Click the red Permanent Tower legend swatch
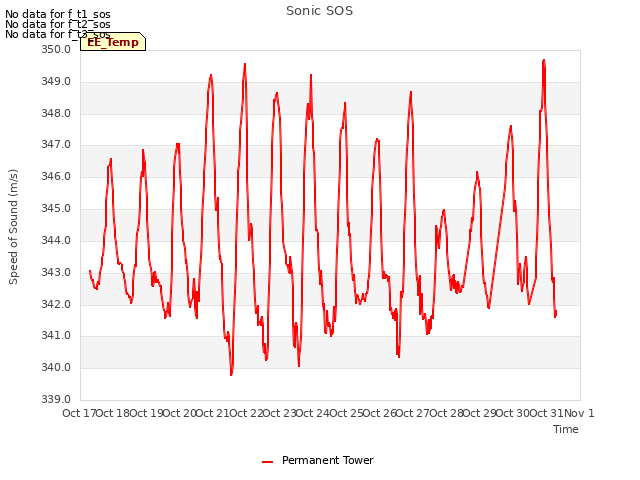This screenshot has width=640, height=480. (267, 462)
